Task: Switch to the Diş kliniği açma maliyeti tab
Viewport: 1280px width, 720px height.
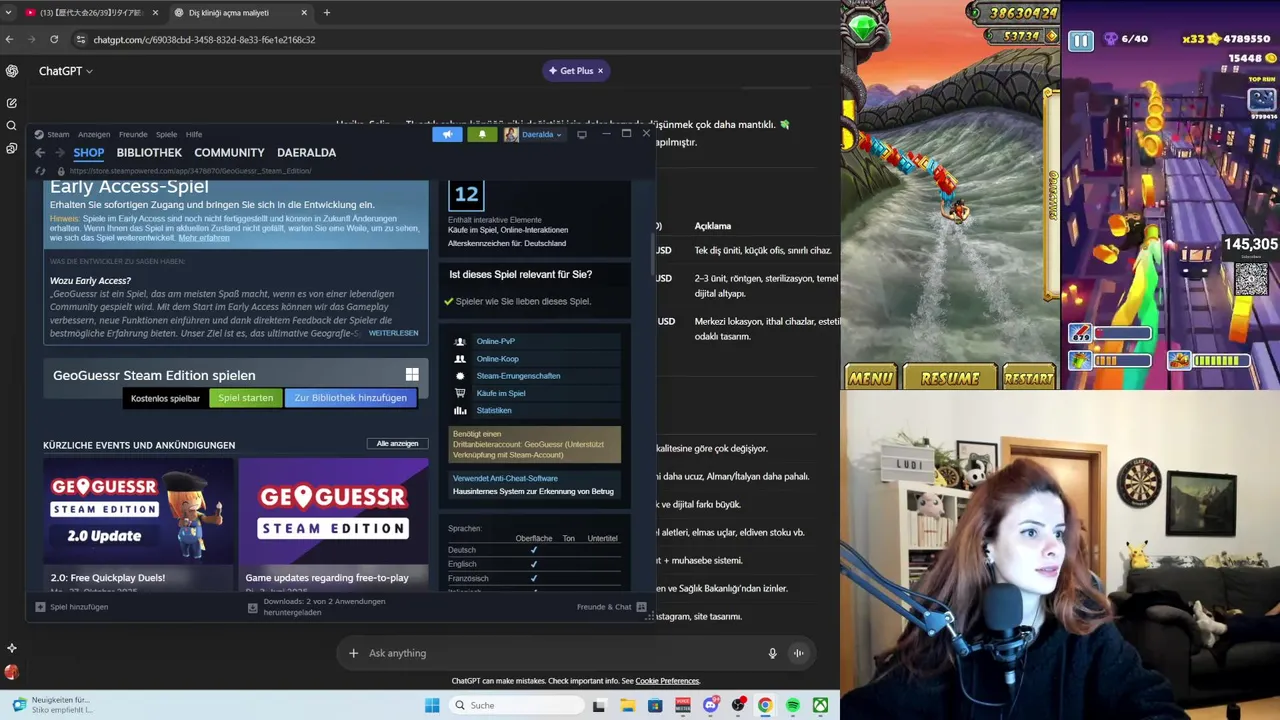Action: coord(239,13)
